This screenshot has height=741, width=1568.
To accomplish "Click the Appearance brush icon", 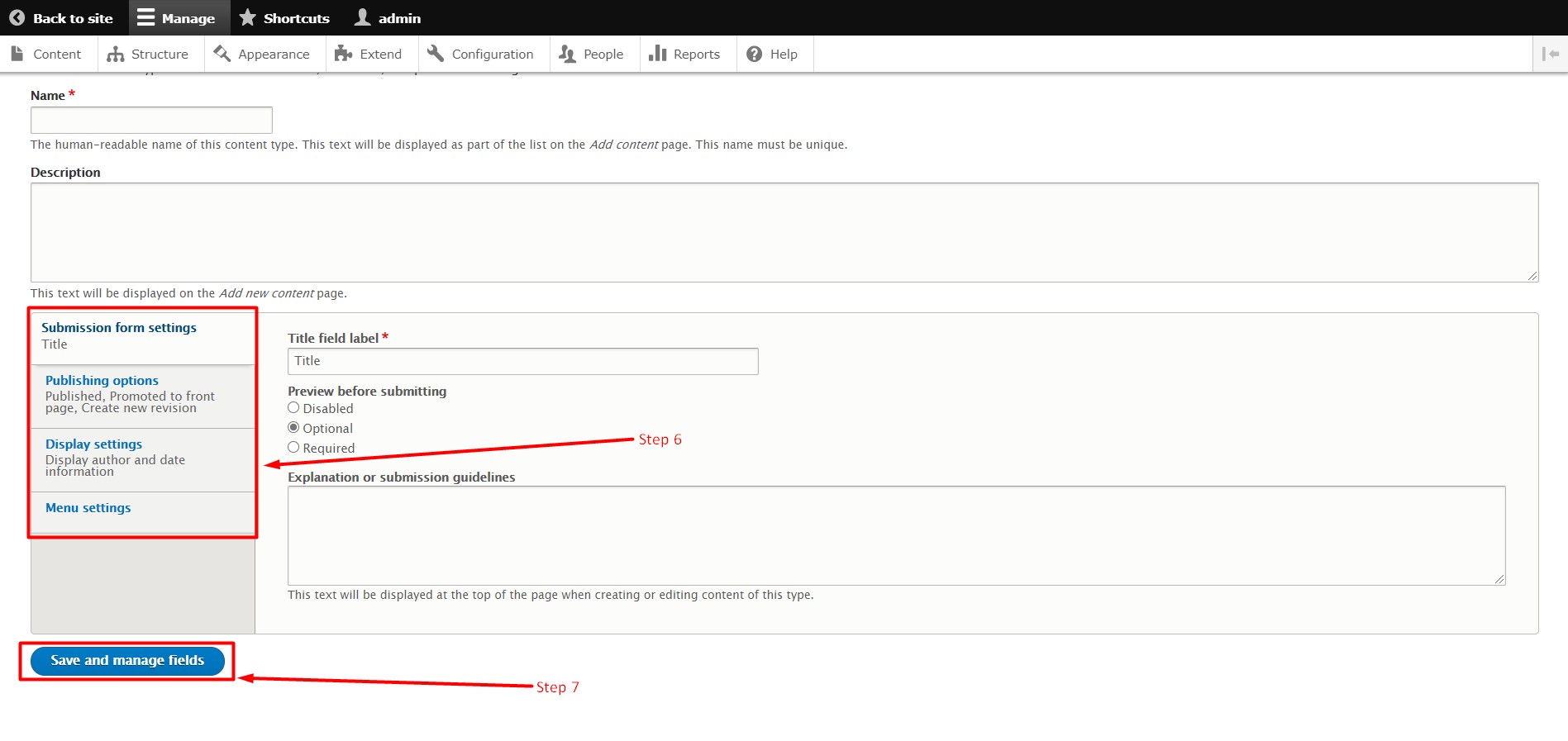I will tap(222, 54).
